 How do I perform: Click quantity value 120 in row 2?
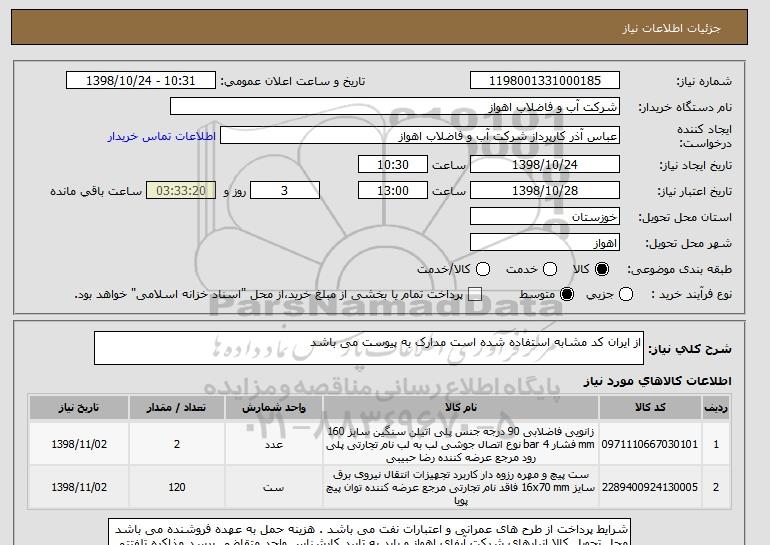tap(177, 487)
